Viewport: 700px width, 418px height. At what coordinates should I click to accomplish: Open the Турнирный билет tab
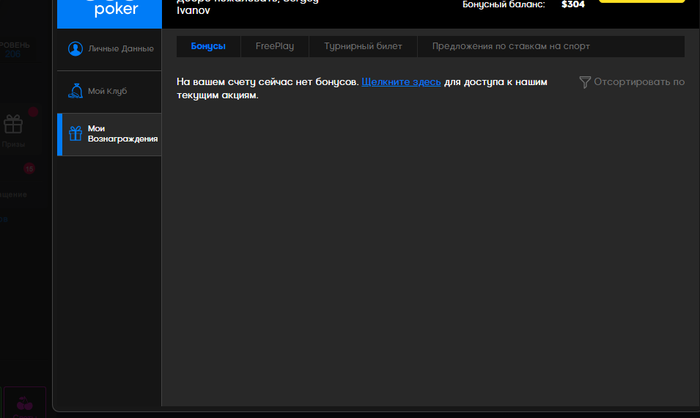363,46
